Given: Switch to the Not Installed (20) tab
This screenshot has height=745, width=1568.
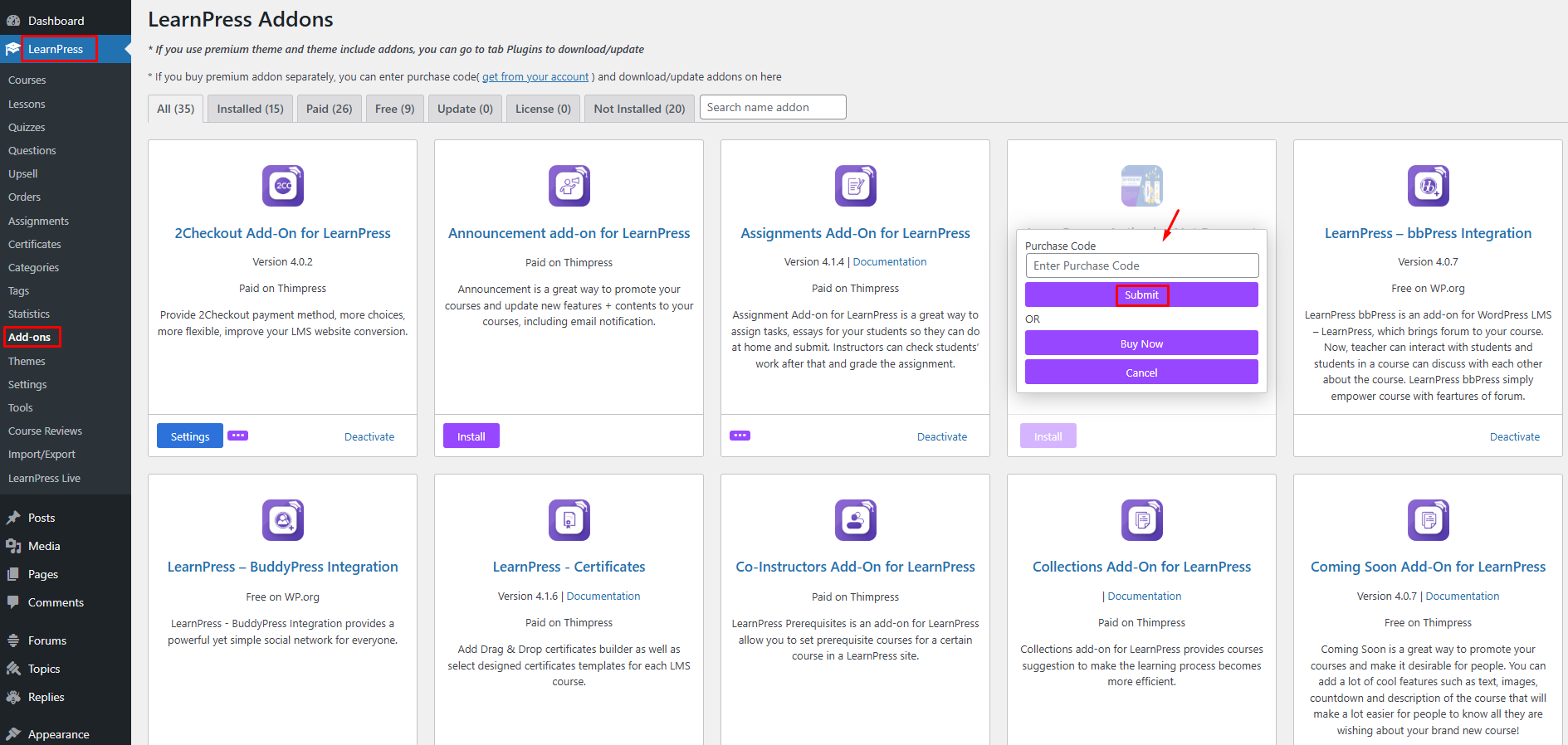Looking at the screenshot, I should coord(639,109).
